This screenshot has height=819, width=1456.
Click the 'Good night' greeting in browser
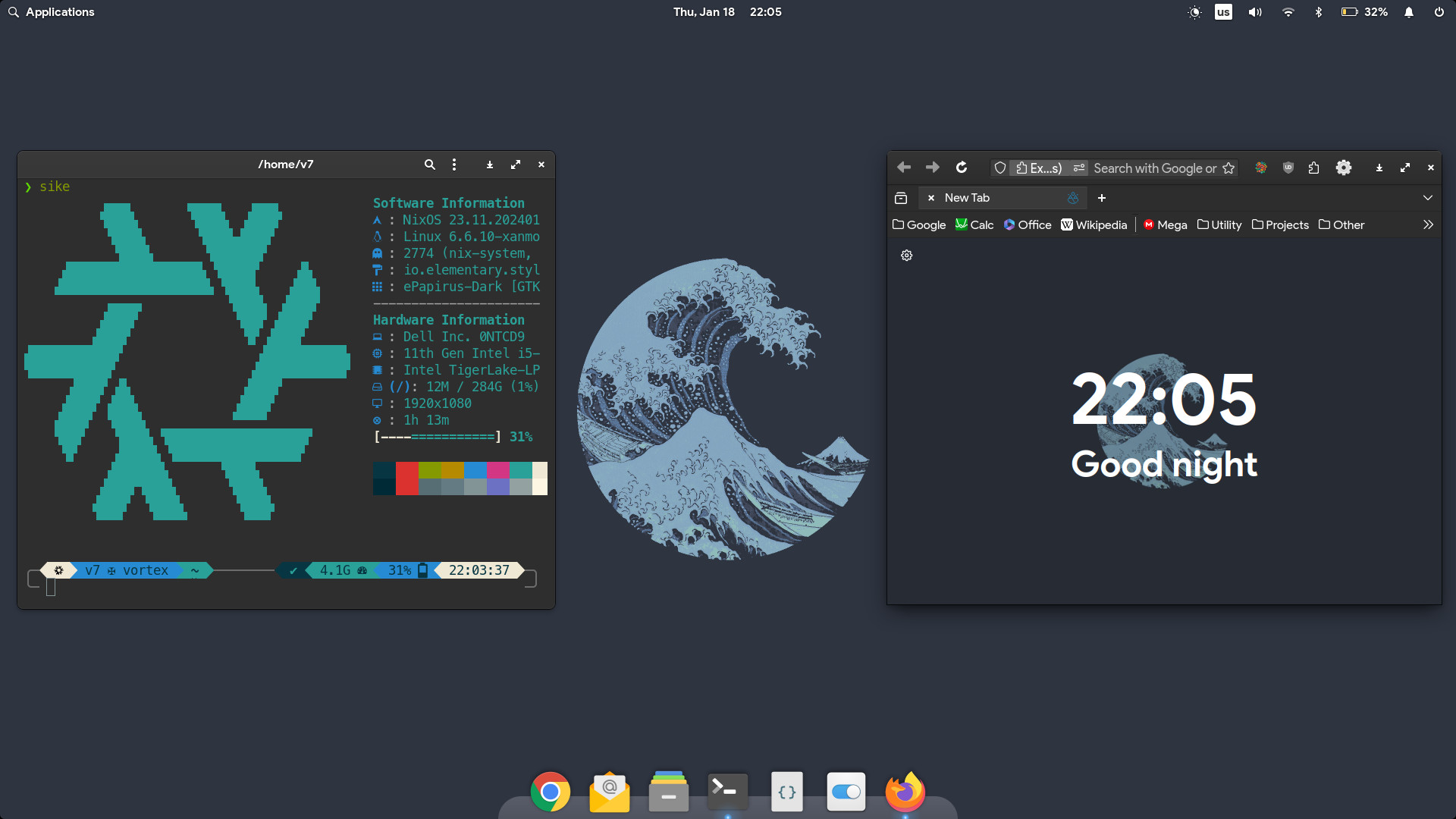coord(1164,464)
